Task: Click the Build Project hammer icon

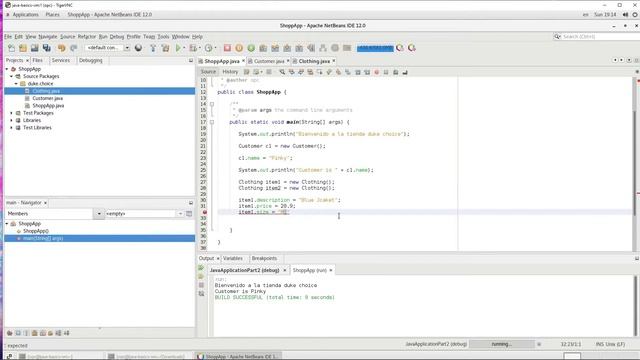Action: click(153, 48)
